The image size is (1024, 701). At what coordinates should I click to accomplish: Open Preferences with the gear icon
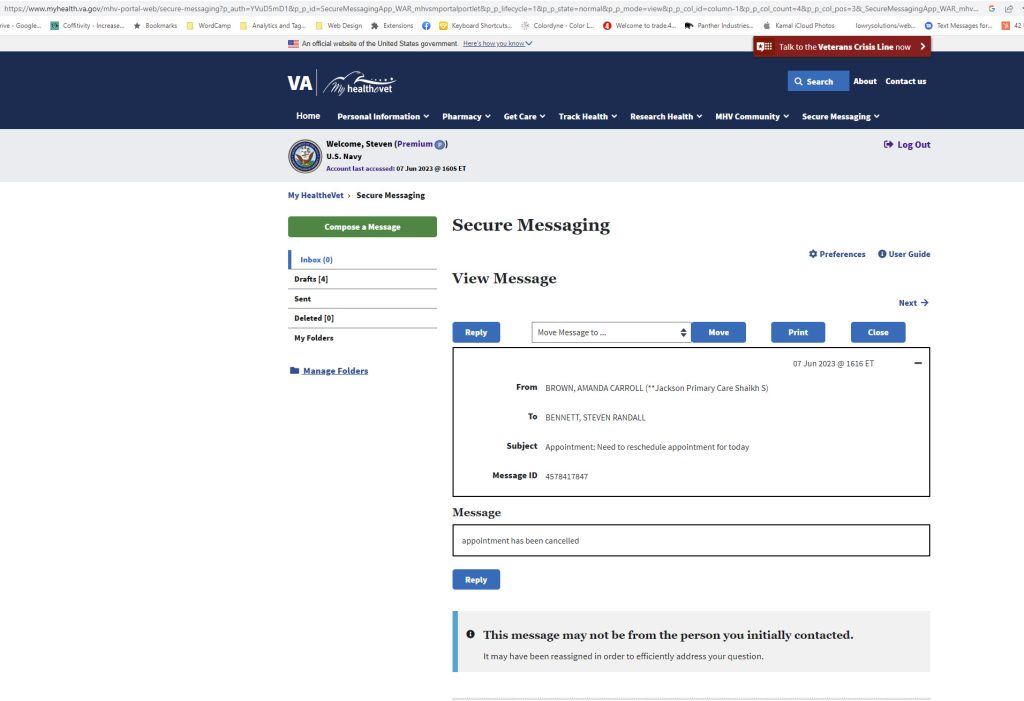click(x=813, y=254)
